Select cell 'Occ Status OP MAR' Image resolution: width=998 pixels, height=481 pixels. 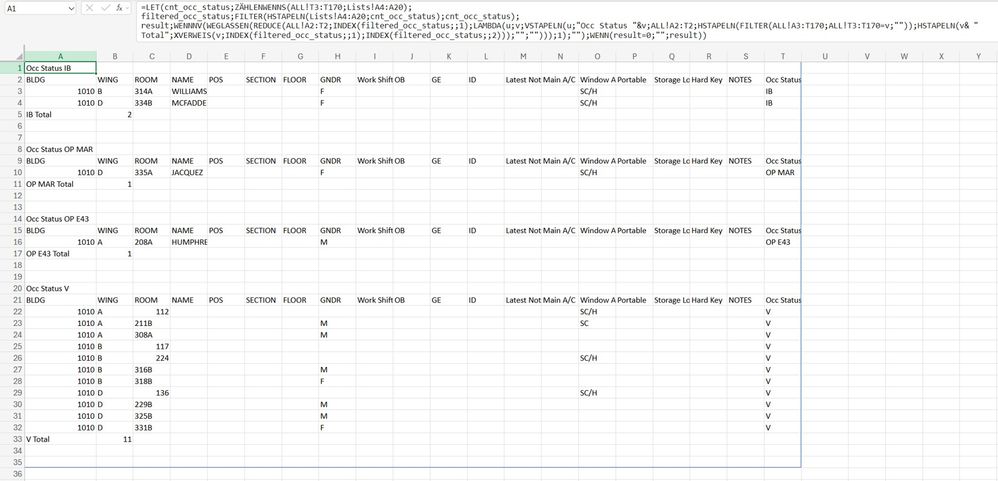[60, 149]
